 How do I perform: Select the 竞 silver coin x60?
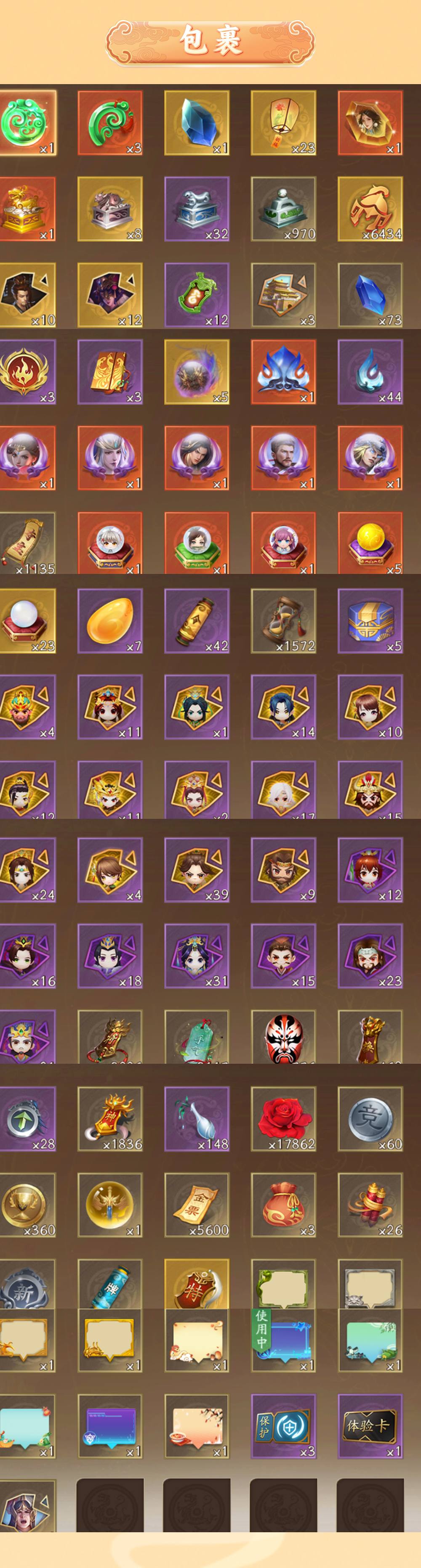[370, 1119]
